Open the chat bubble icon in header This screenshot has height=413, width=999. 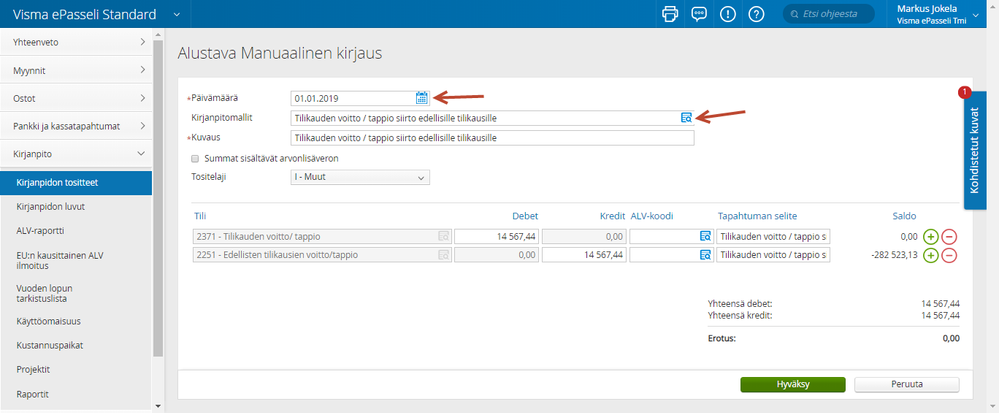tap(699, 14)
